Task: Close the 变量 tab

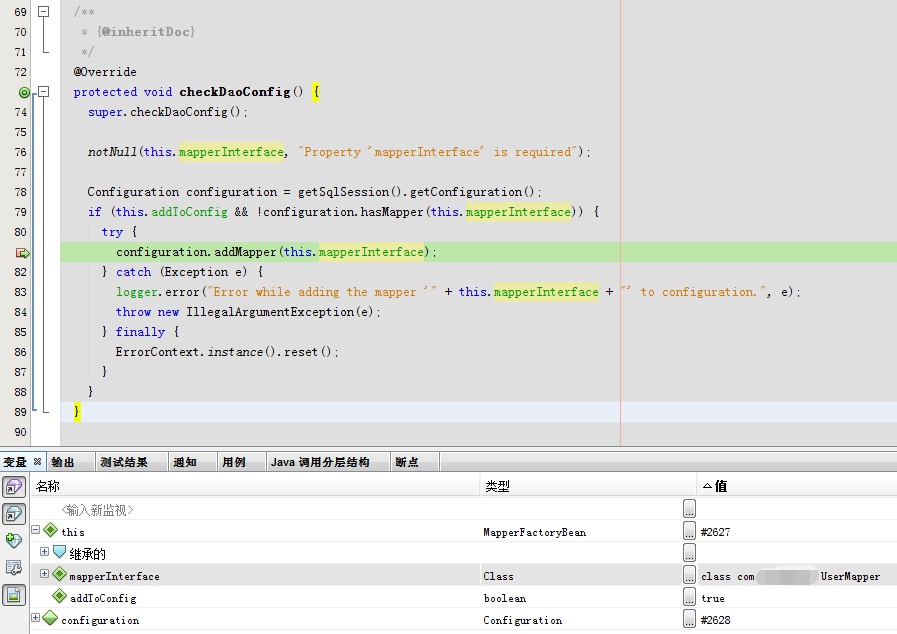Action: [37, 461]
